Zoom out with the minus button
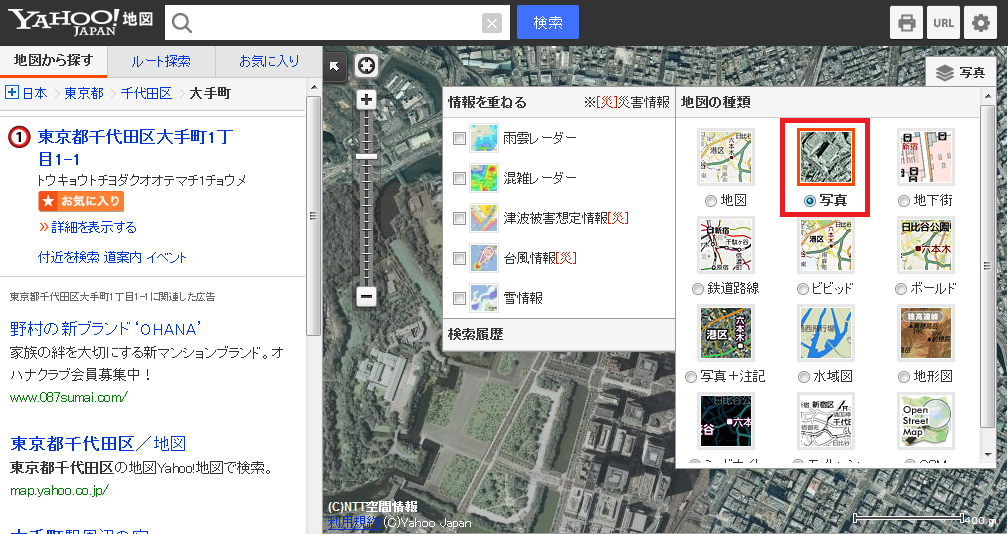 point(366,296)
